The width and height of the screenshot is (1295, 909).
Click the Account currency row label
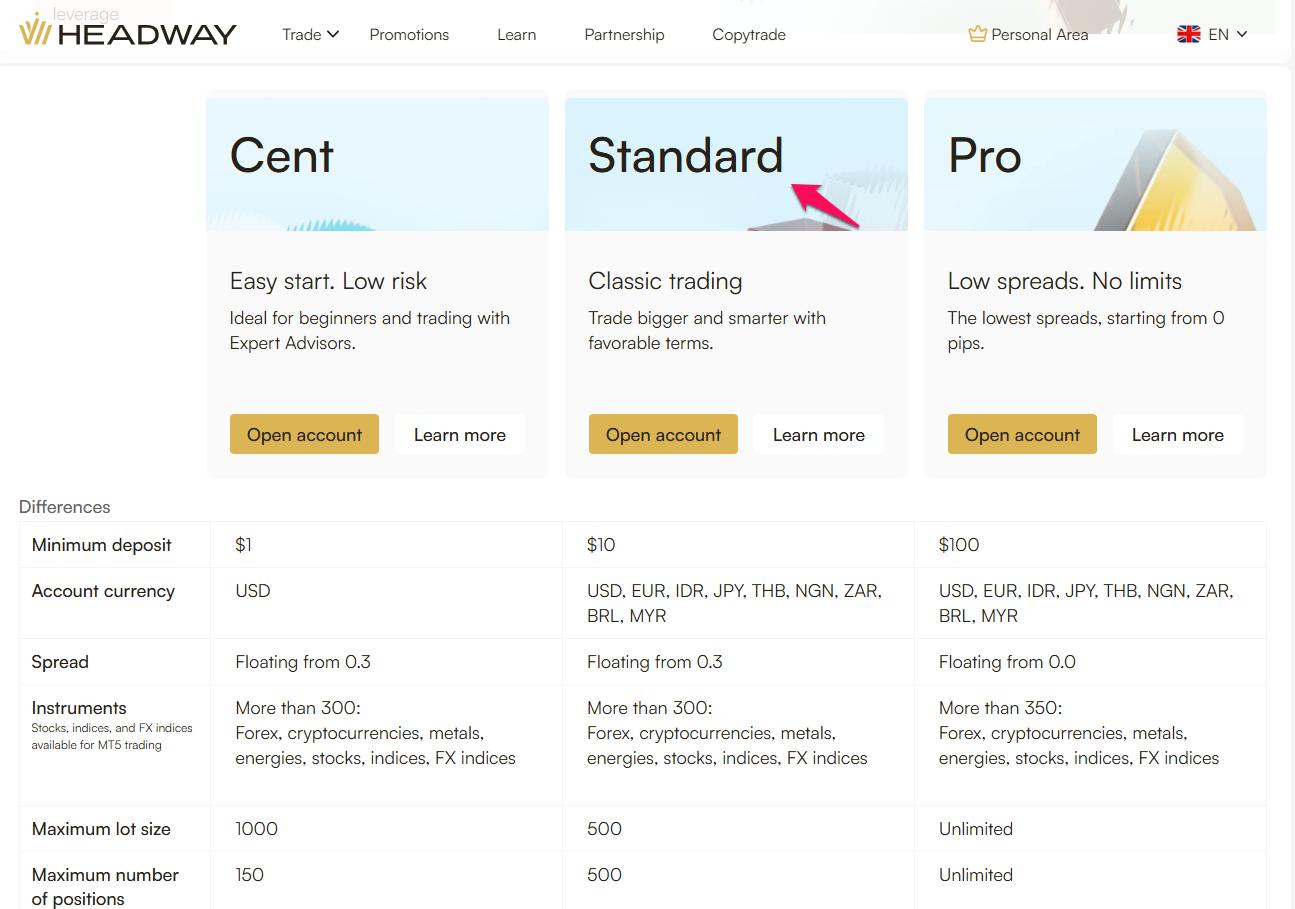tap(103, 591)
